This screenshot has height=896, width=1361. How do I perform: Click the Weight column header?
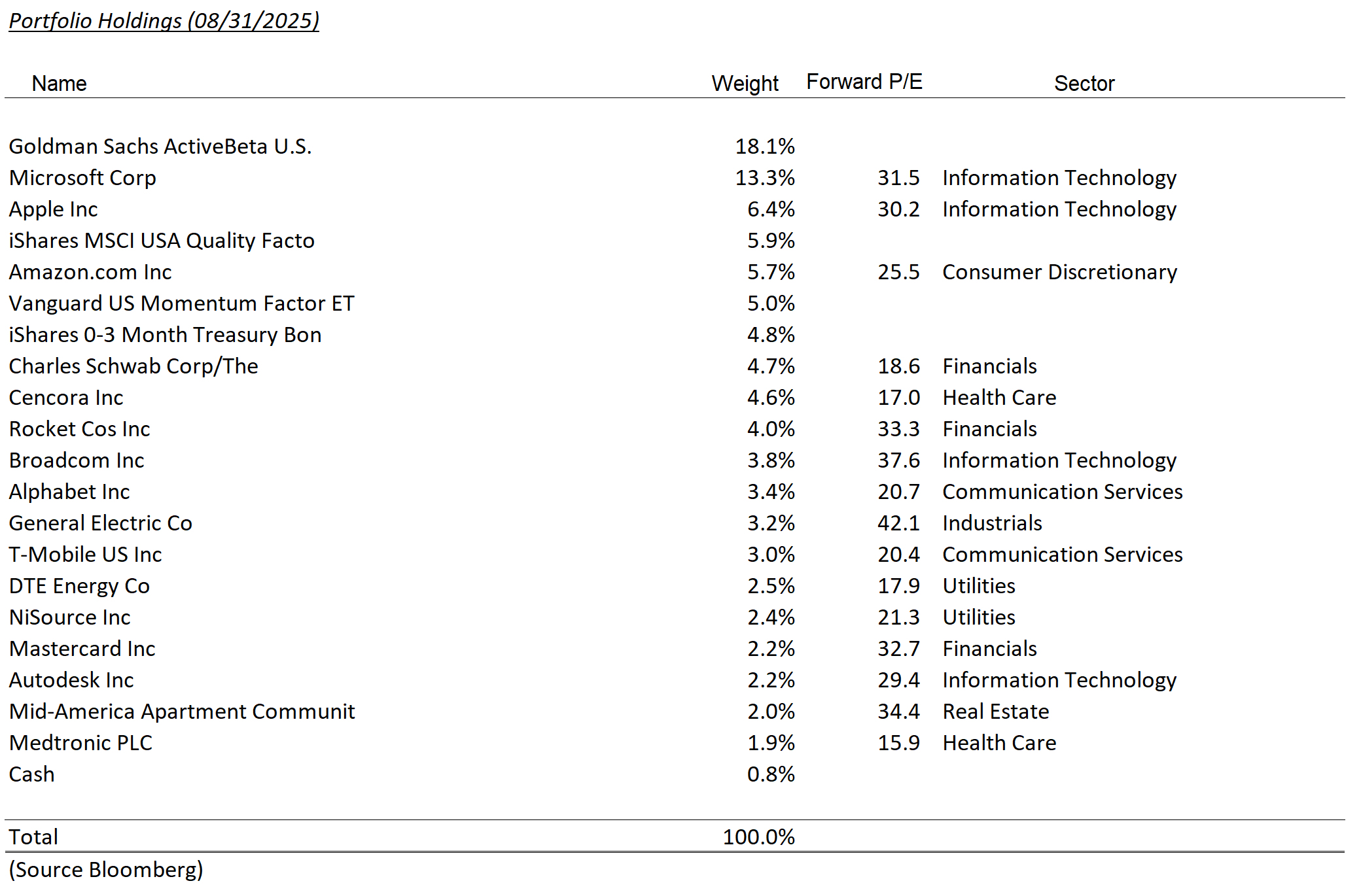pyautogui.click(x=745, y=84)
